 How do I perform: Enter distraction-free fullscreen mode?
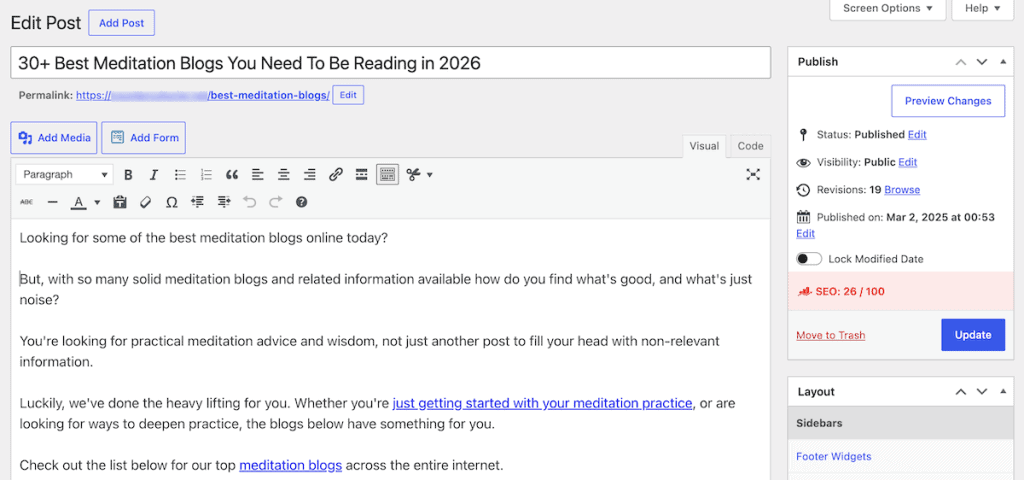754,174
